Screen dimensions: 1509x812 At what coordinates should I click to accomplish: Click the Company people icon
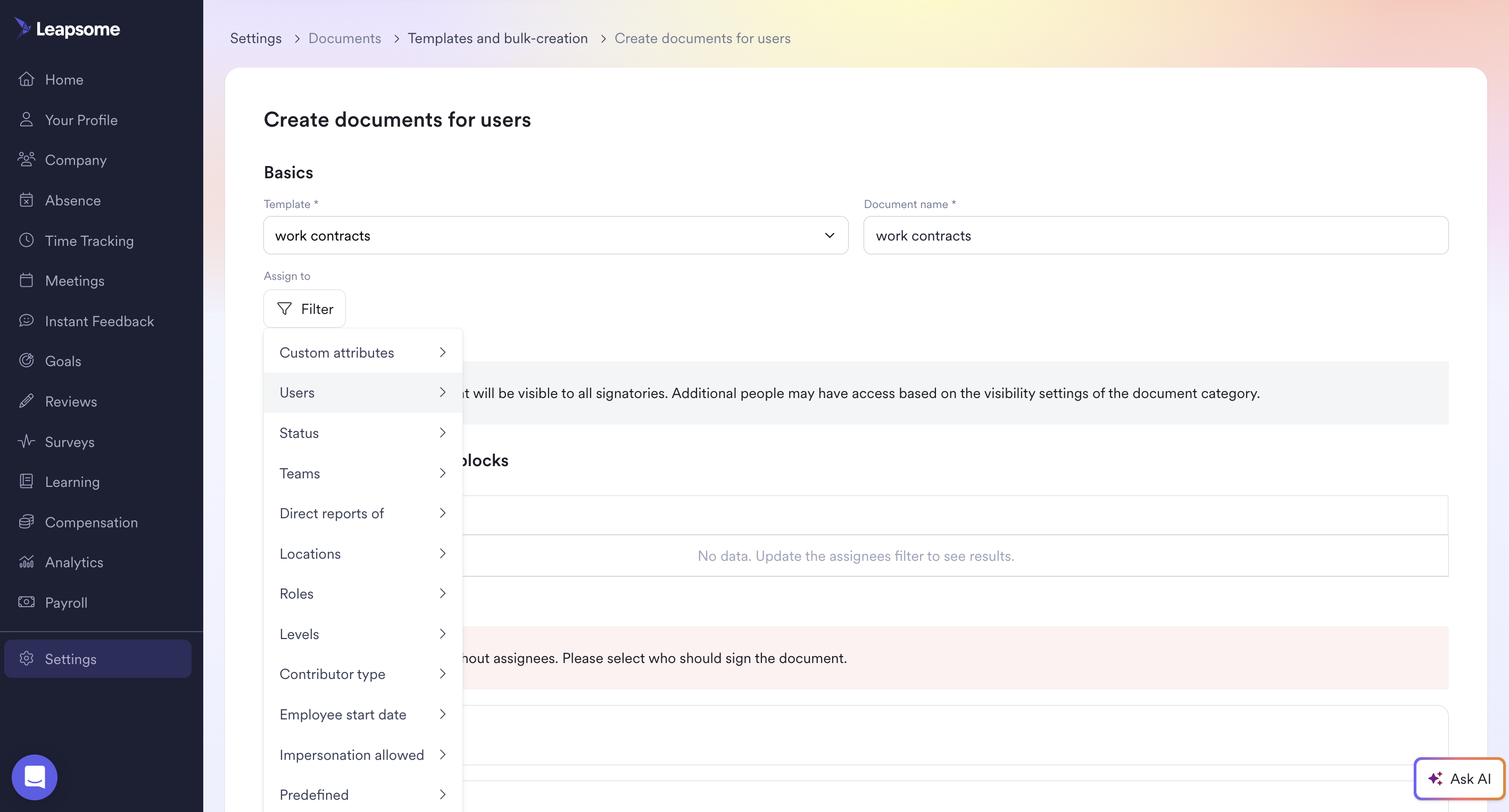coord(27,159)
